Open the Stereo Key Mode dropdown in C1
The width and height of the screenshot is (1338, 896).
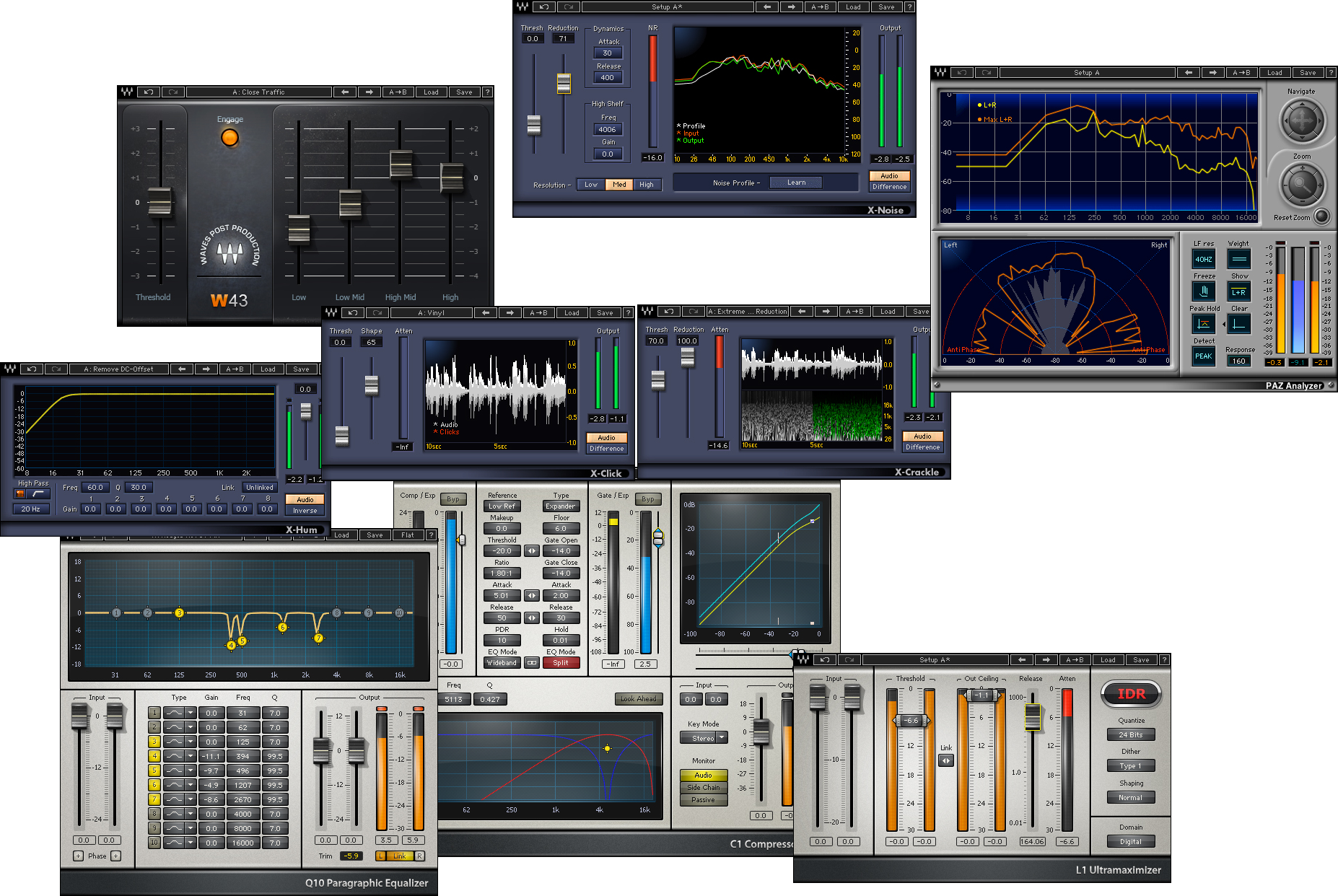[702, 737]
